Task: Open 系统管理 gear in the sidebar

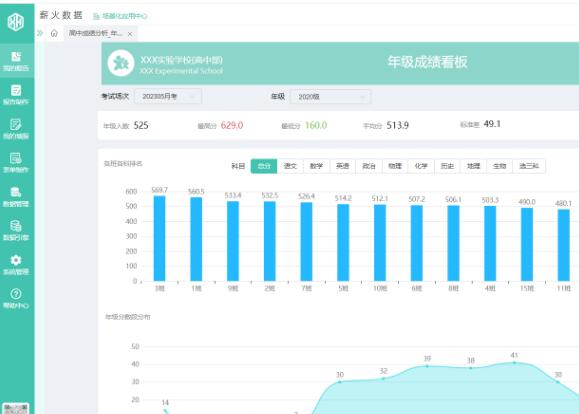Action: click(x=16, y=264)
